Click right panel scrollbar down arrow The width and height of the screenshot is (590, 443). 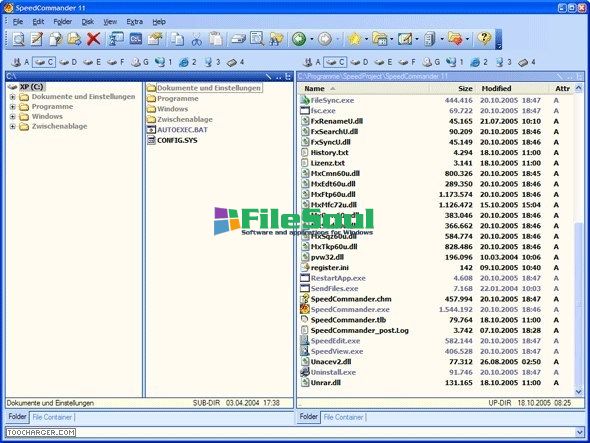(x=579, y=392)
